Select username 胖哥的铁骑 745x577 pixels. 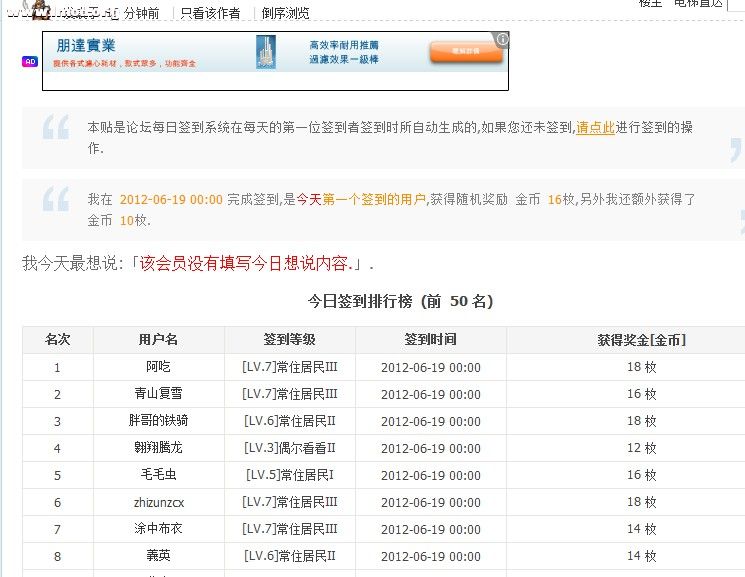tap(158, 421)
